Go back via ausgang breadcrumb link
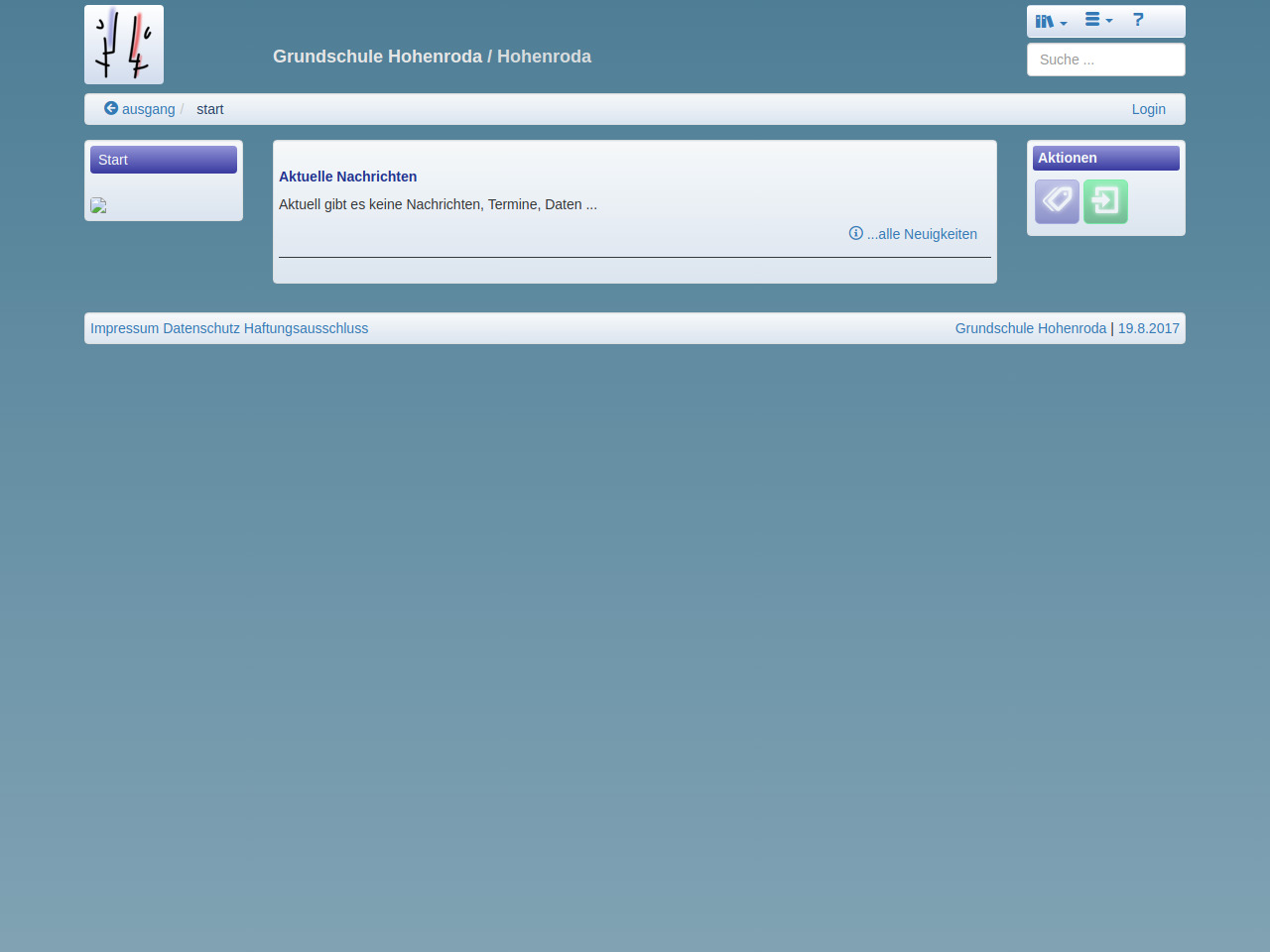1270x952 pixels. pyautogui.click(x=140, y=109)
